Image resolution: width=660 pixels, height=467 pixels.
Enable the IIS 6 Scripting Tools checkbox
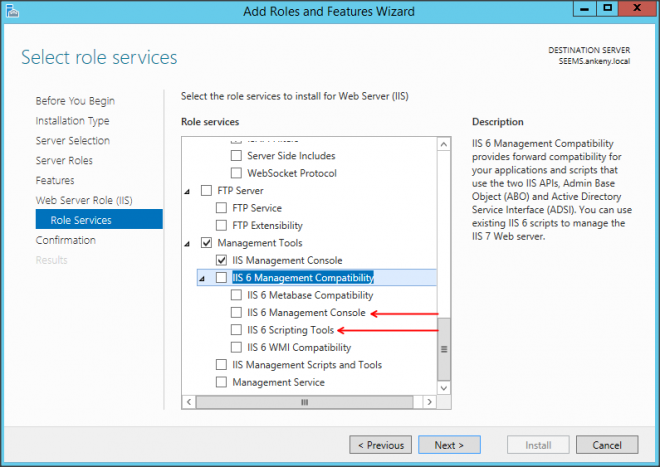point(237,330)
